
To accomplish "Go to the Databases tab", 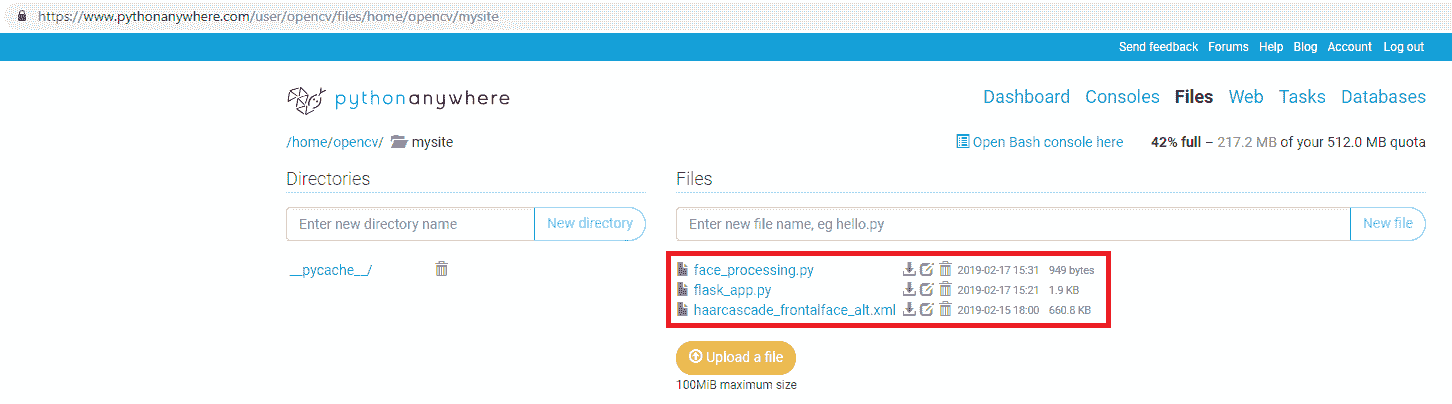I will click(x=1383, y=97).
